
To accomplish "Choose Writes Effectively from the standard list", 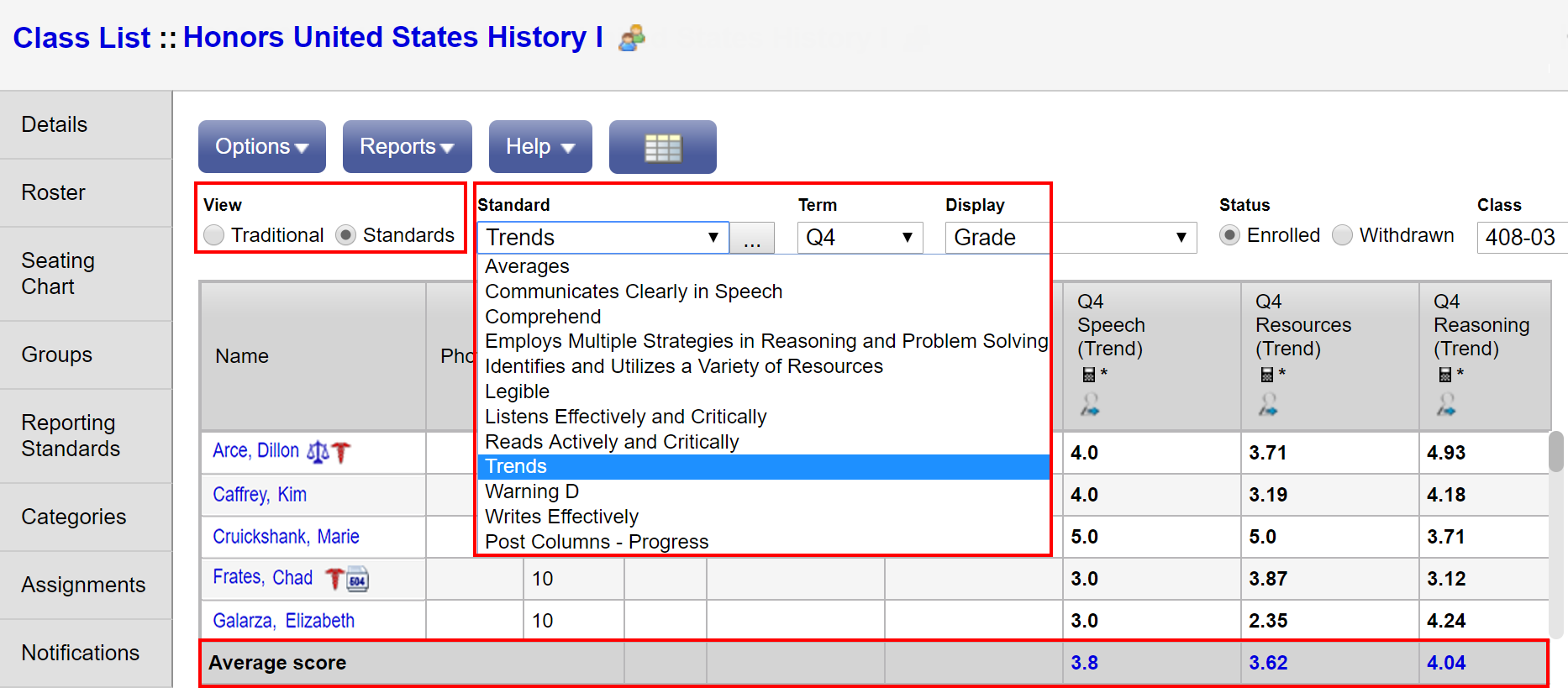I will pos(561,517).
